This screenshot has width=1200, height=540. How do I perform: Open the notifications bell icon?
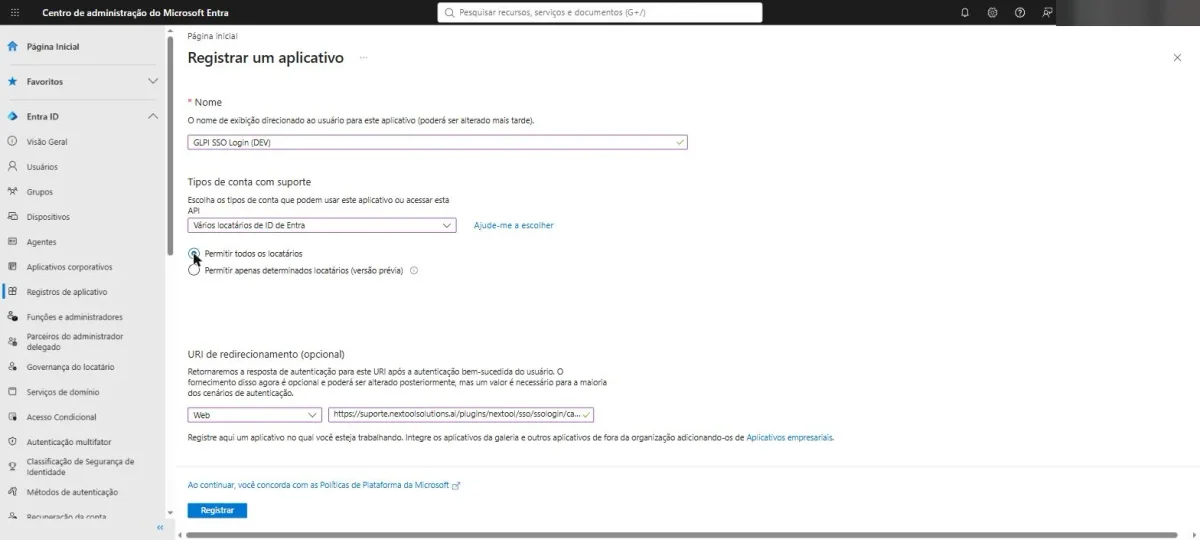coord(965,12)
